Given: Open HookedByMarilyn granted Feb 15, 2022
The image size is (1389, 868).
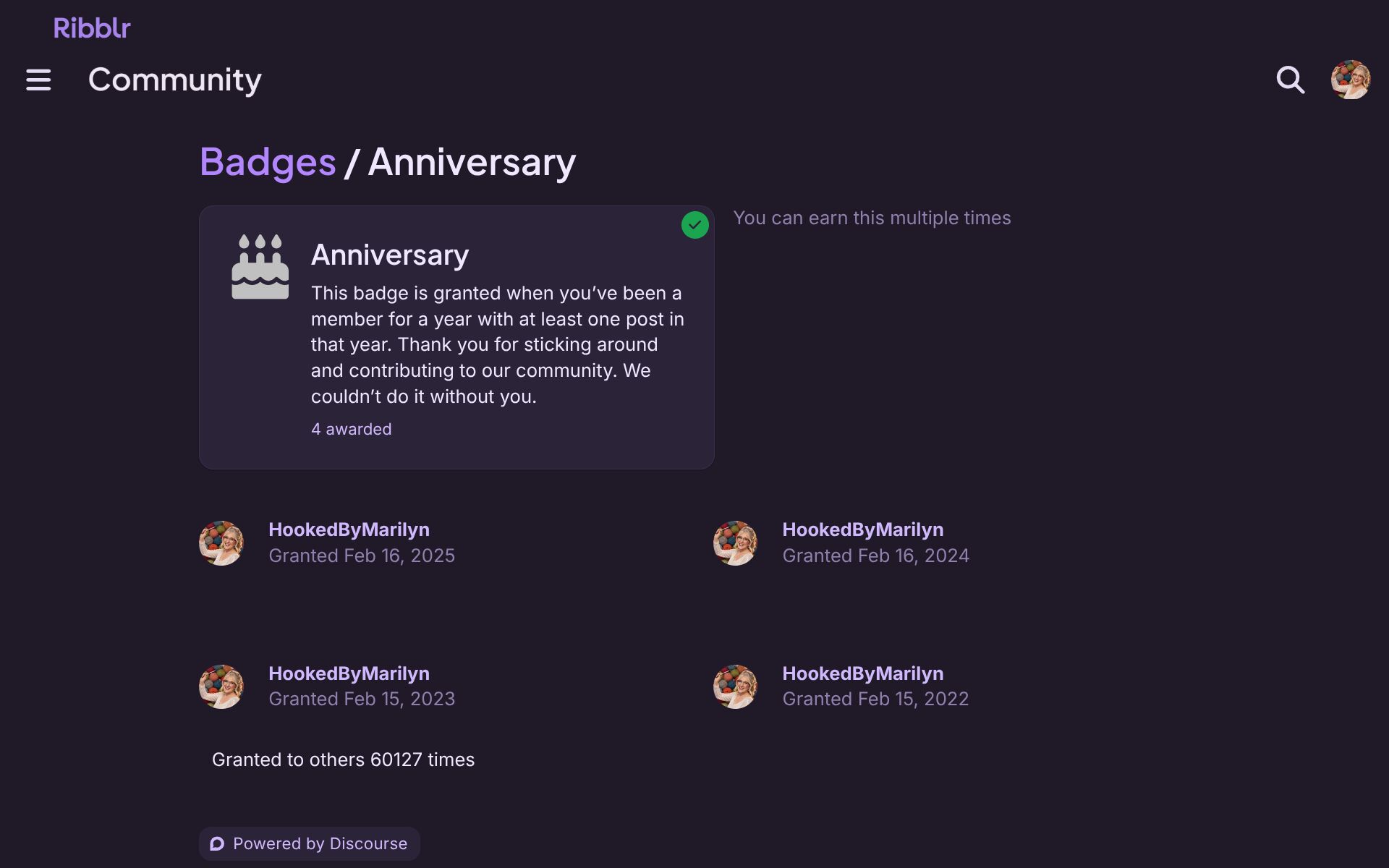Looking at the screenshot, I should (862, 673).
